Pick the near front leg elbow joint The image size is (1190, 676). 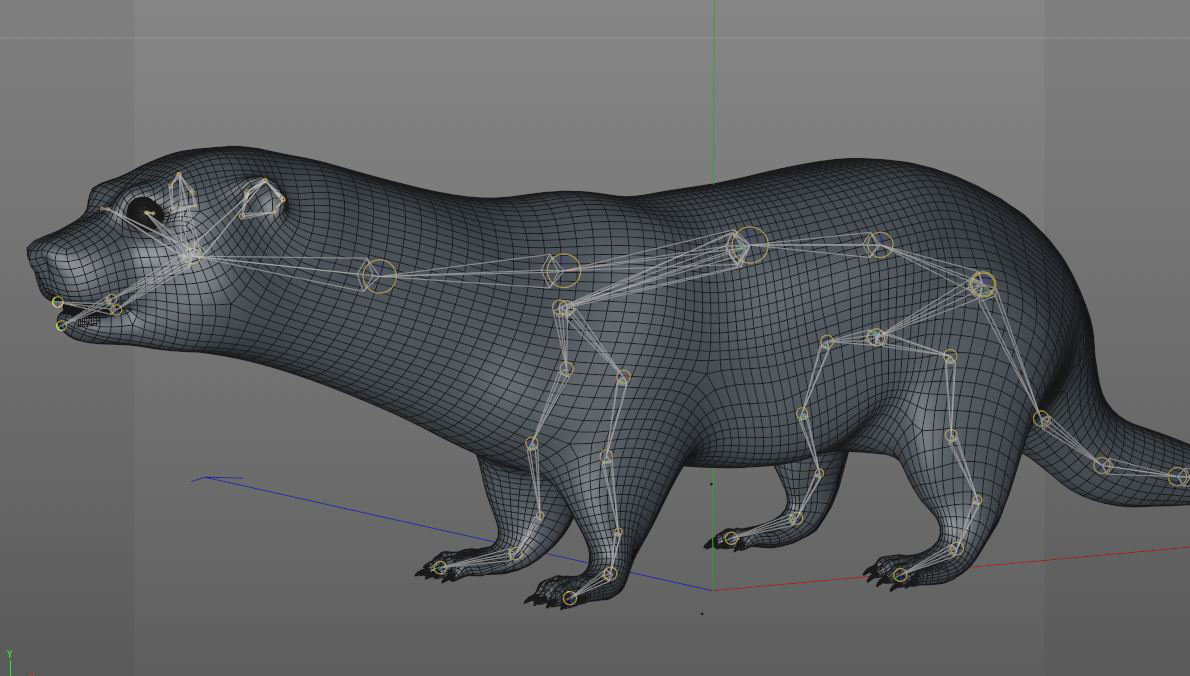click(x=623, y=377)
